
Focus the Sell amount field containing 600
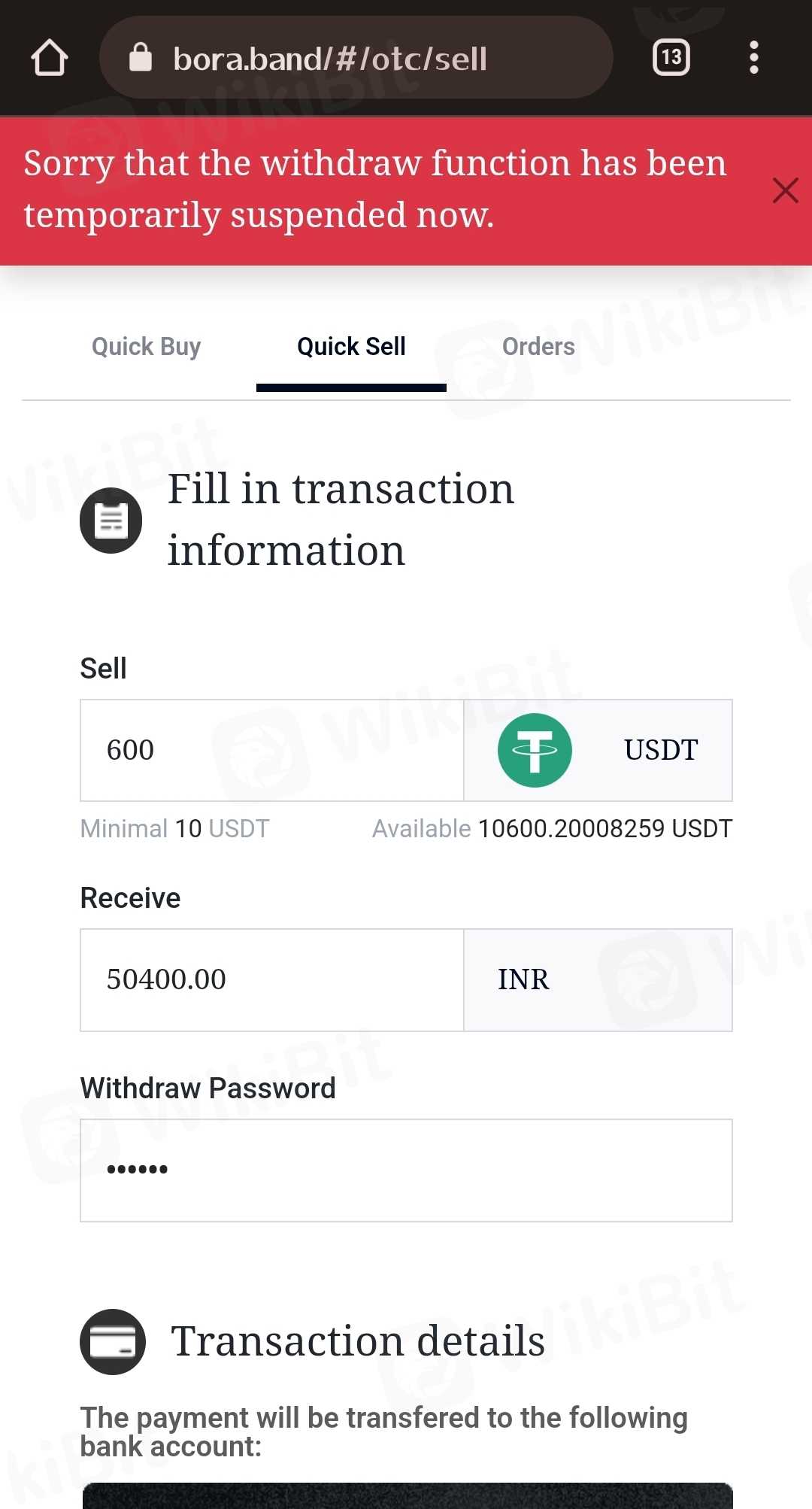(x=271, y=750)
